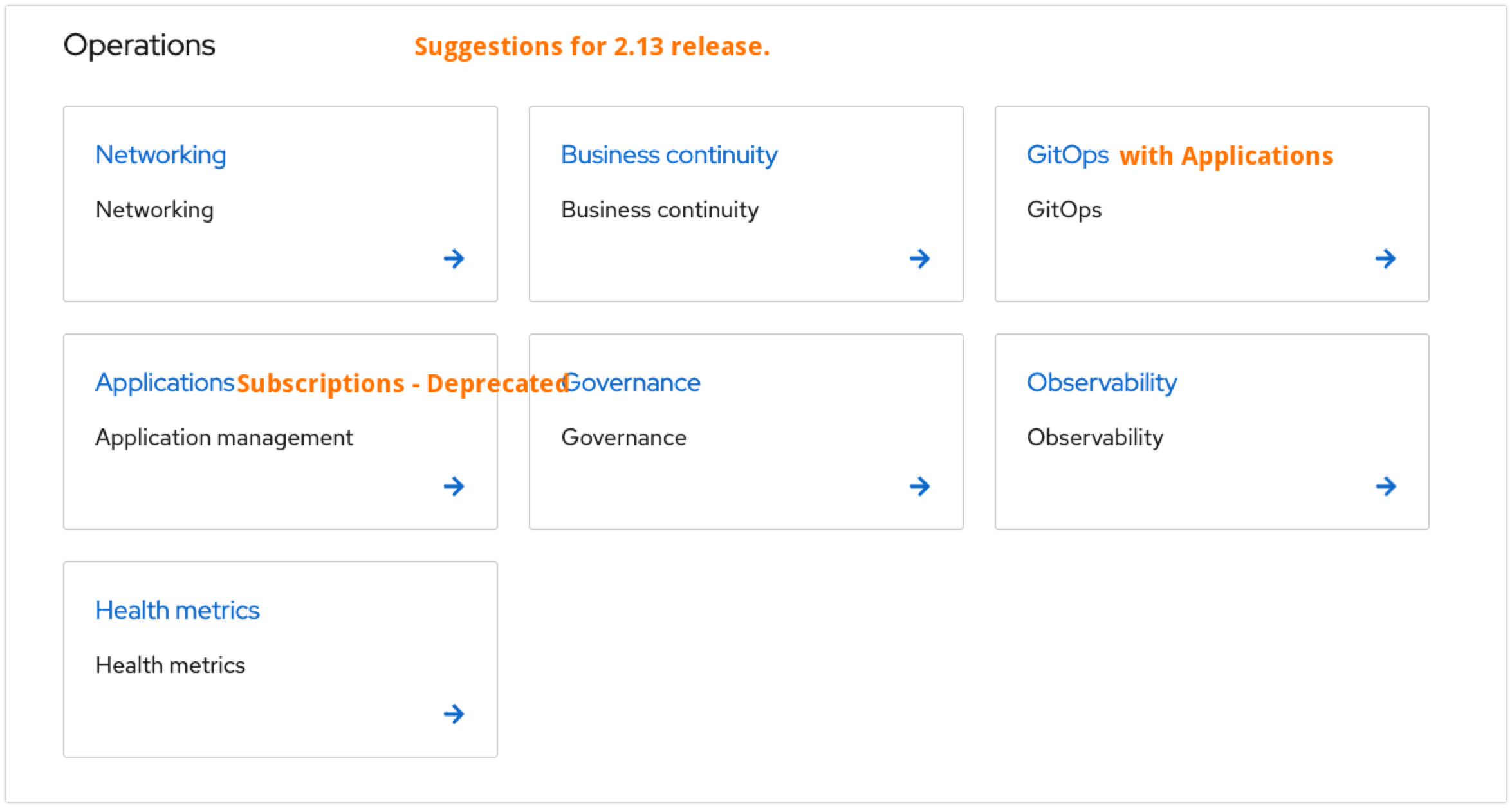
Task: Click the Health metrics card description text
Action: click(x=170, y=665)
